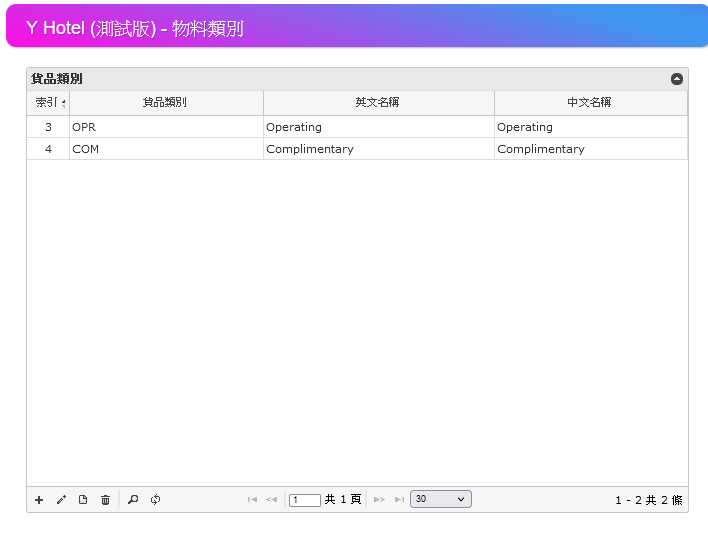Image resolution: width=708 pixels, height=537 pixels.
Task: Click the page number input field
Action: point(305,500)
